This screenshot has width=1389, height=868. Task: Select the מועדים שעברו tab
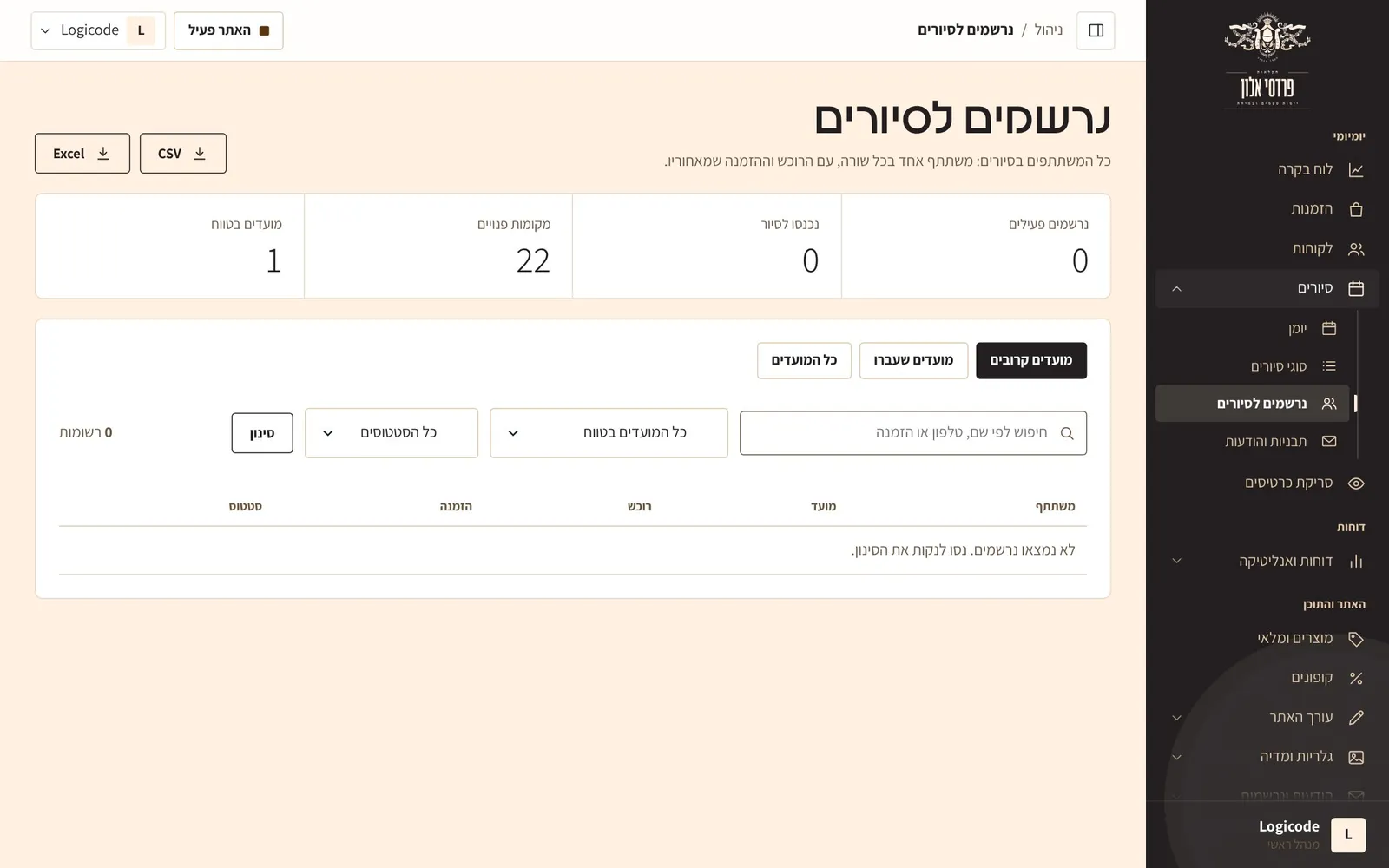(x=913, y=360)
